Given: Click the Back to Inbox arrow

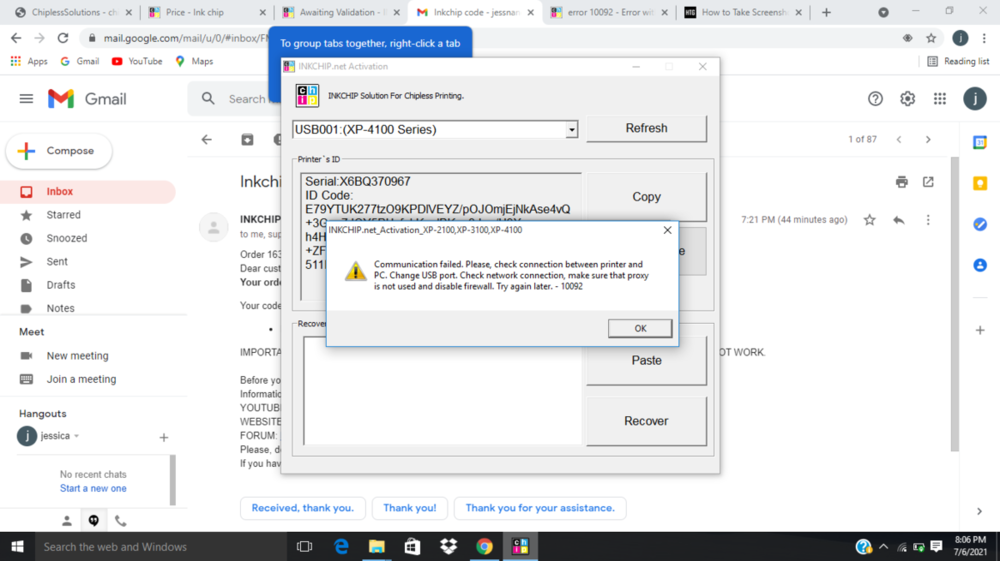Looking at the screenshot, I should coord(207,140).
